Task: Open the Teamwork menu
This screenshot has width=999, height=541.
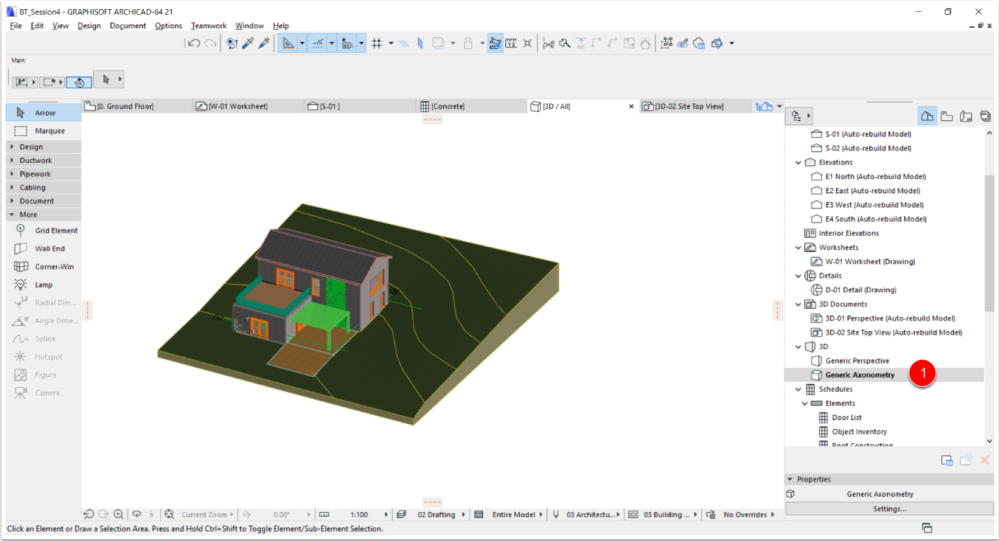Action: pyautogui.click(x=208, y=25)
